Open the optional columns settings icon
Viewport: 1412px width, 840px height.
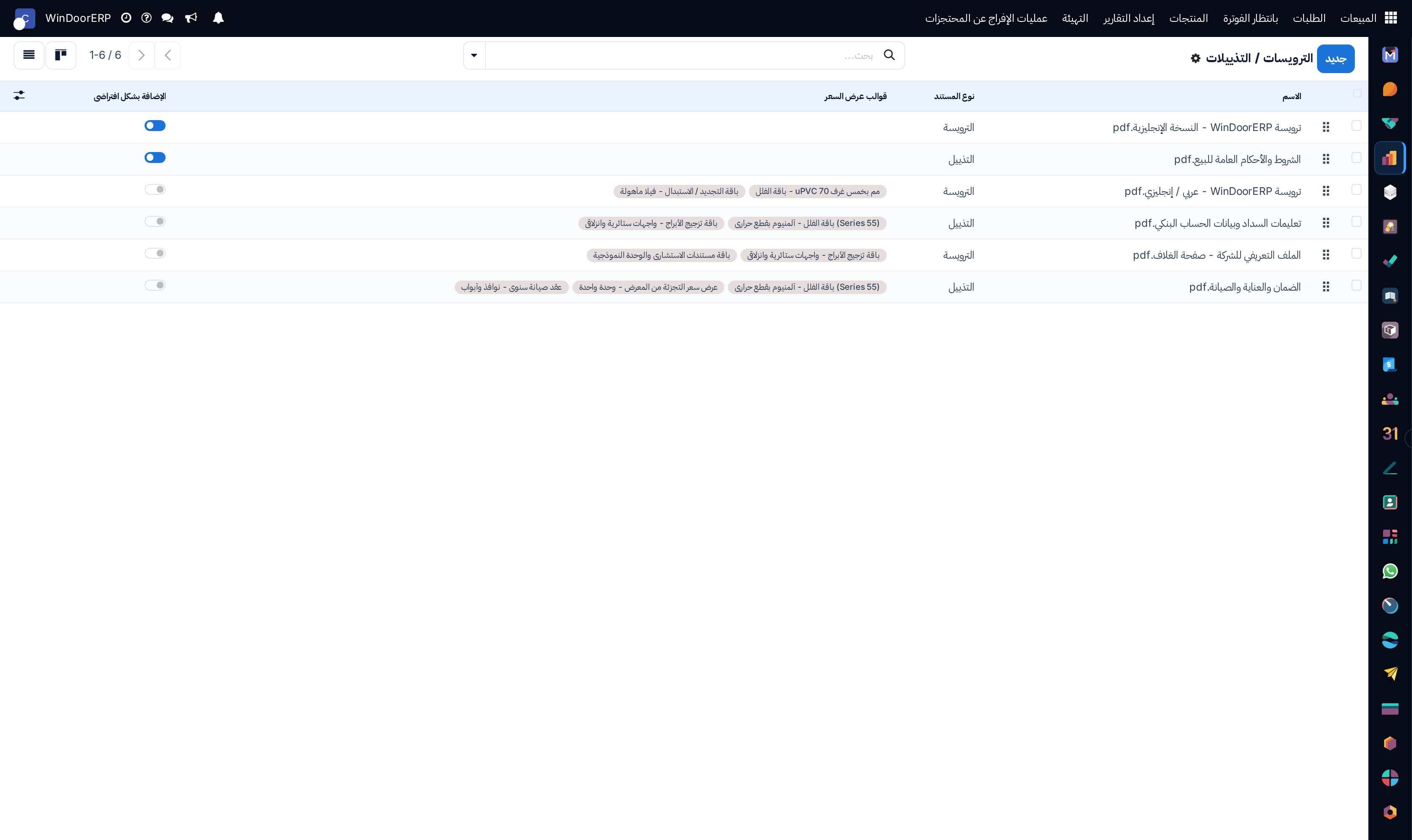[x=19, y=96]
